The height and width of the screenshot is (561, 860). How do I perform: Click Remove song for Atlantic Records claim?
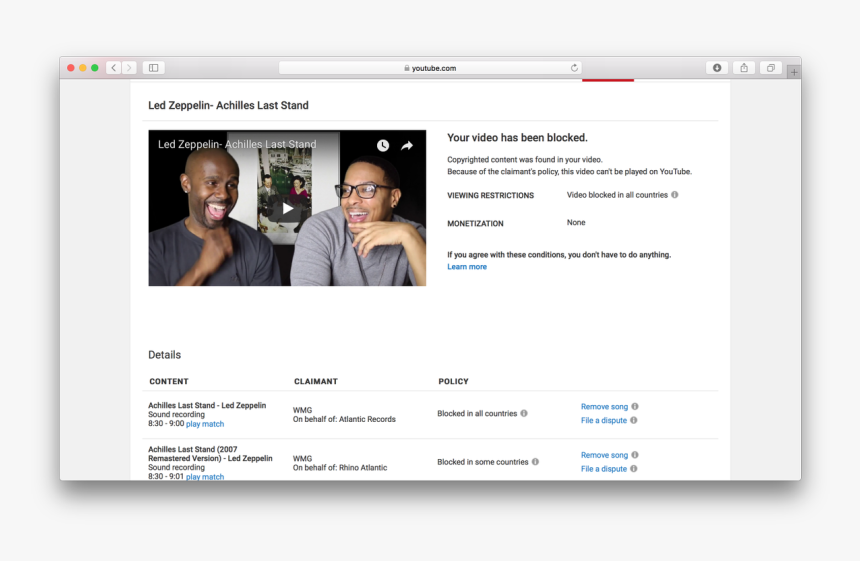coord(604,406)
